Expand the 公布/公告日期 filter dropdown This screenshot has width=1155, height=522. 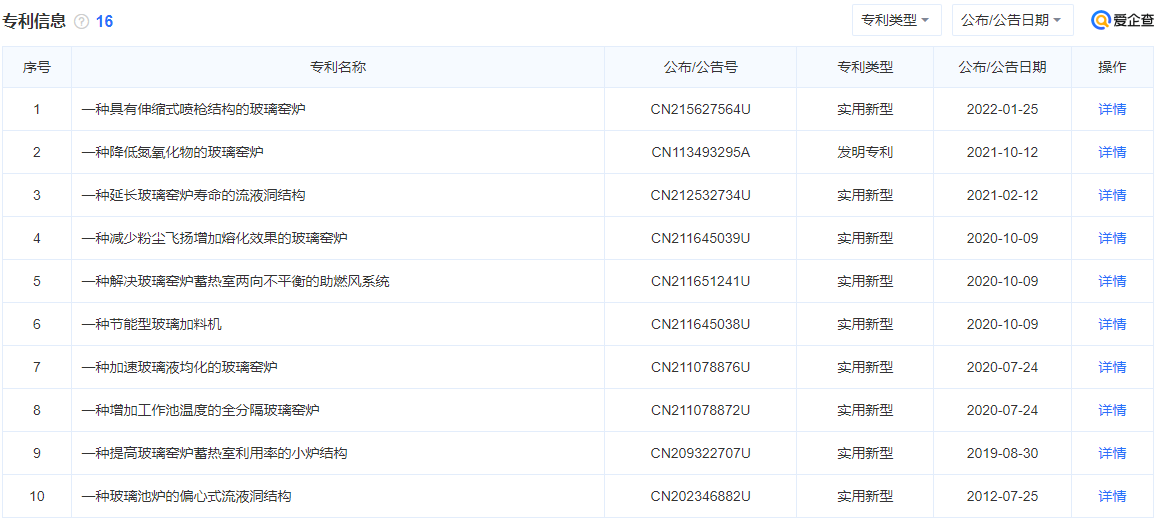pos(1012,20)
